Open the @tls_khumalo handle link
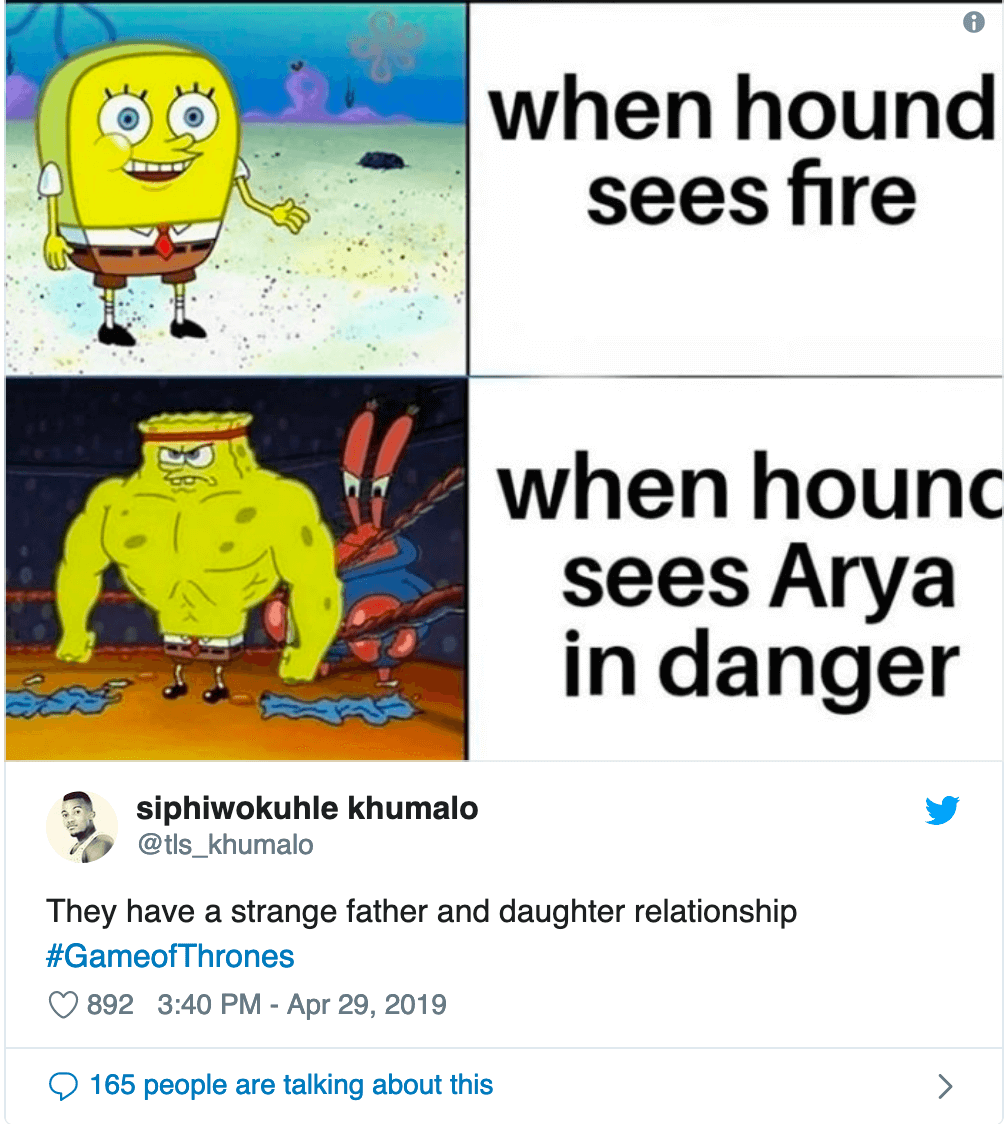This screenshot has height=1124, width=1004. click(x=225, y=844)
